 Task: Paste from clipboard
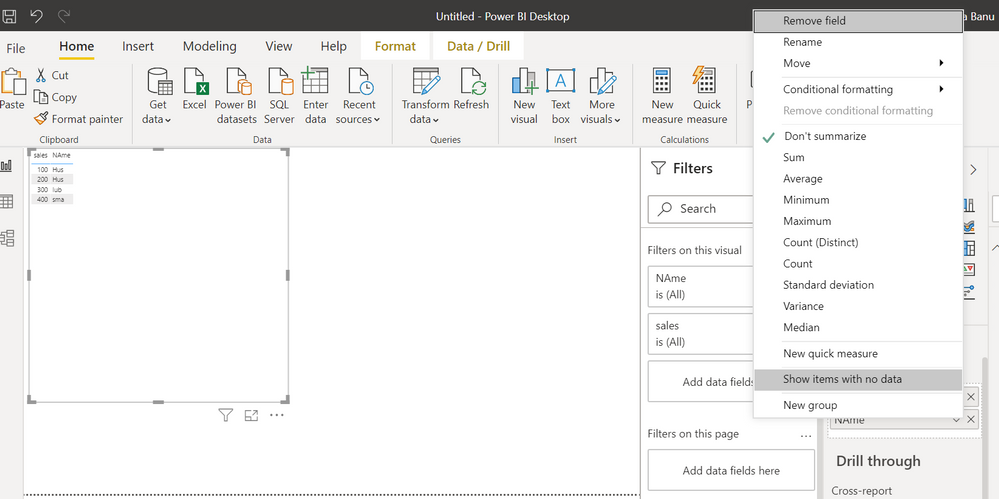(x=13, y=89)
